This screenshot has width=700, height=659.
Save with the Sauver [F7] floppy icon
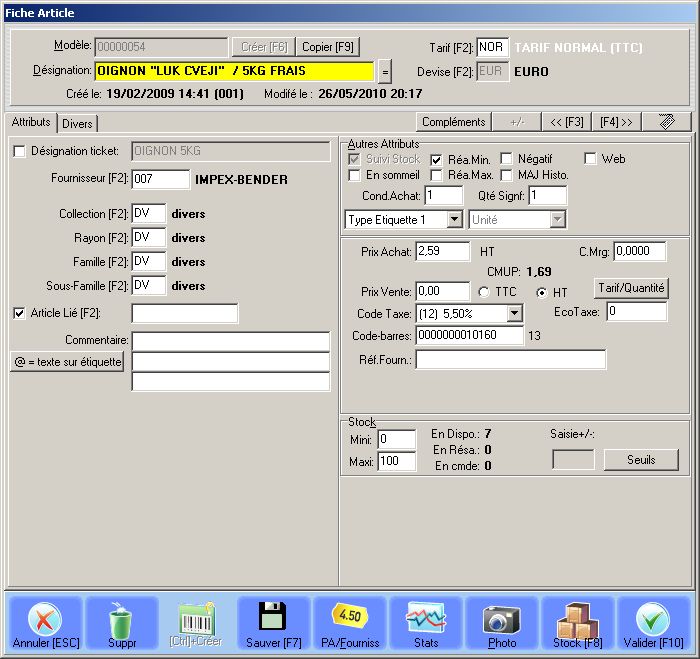click(x=272, y=616)
